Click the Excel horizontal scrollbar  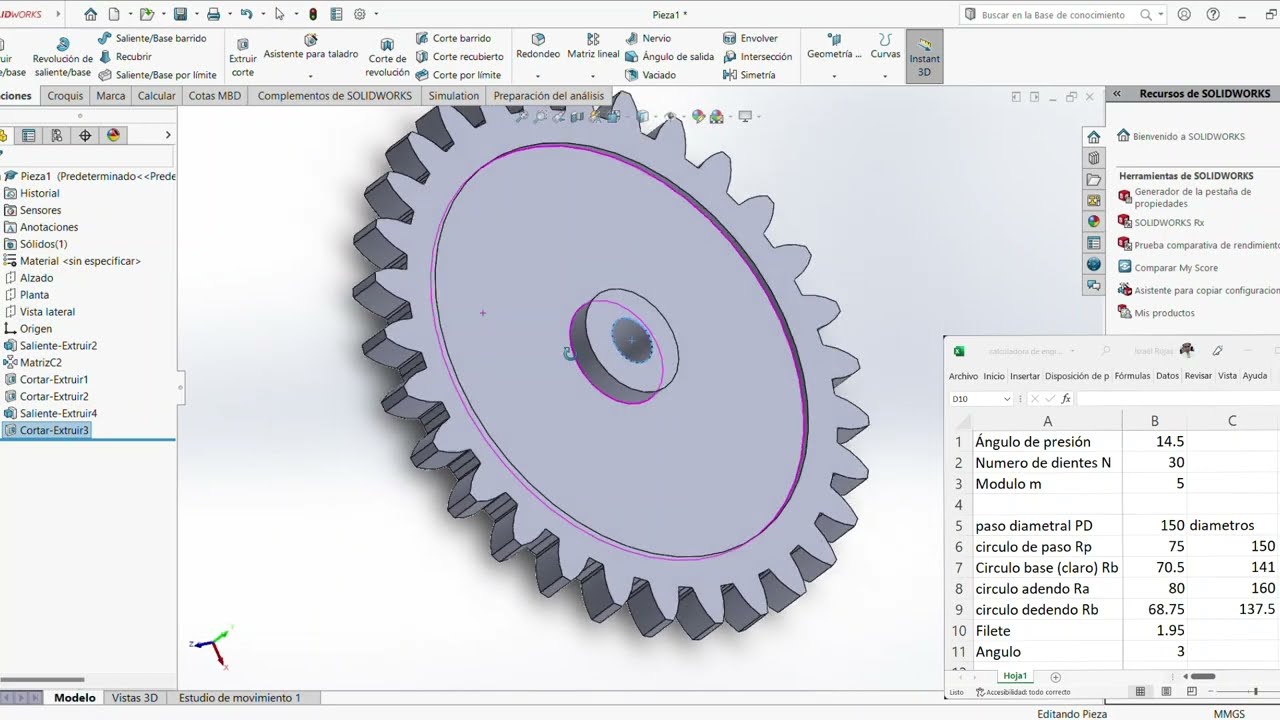click(1203, 677)
